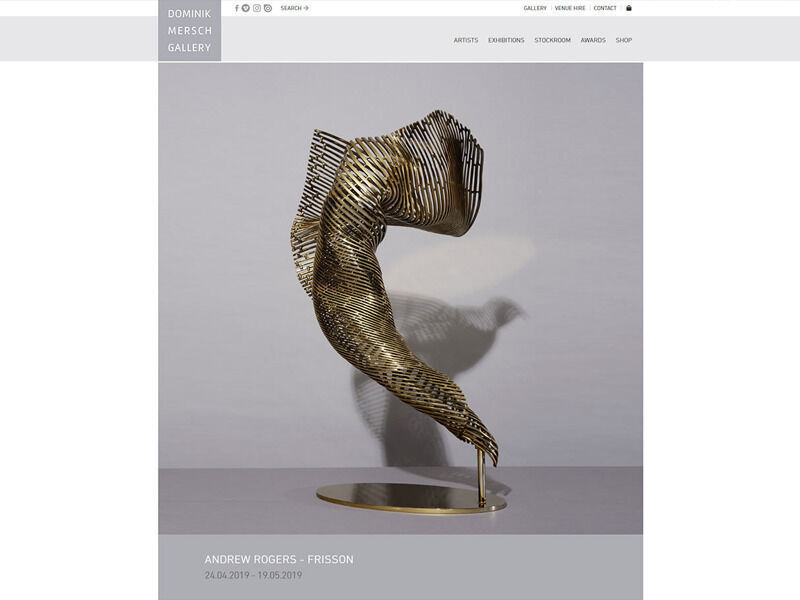Select the round camera social icon
This screenshot has height=600, width=800.
[268, 8]
